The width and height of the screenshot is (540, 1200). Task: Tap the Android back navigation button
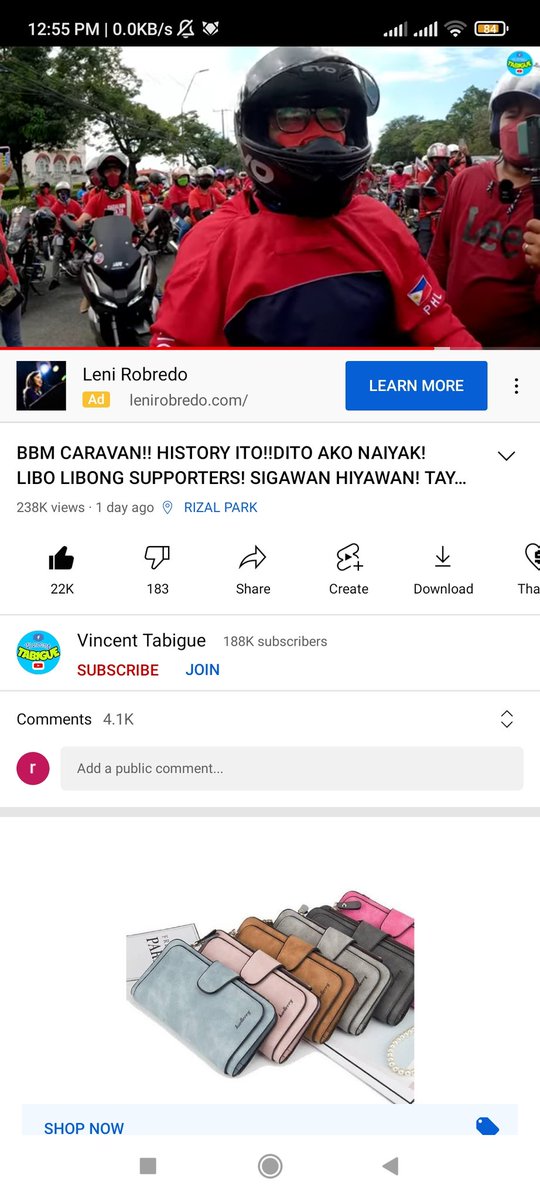(x=390, y=1165)
